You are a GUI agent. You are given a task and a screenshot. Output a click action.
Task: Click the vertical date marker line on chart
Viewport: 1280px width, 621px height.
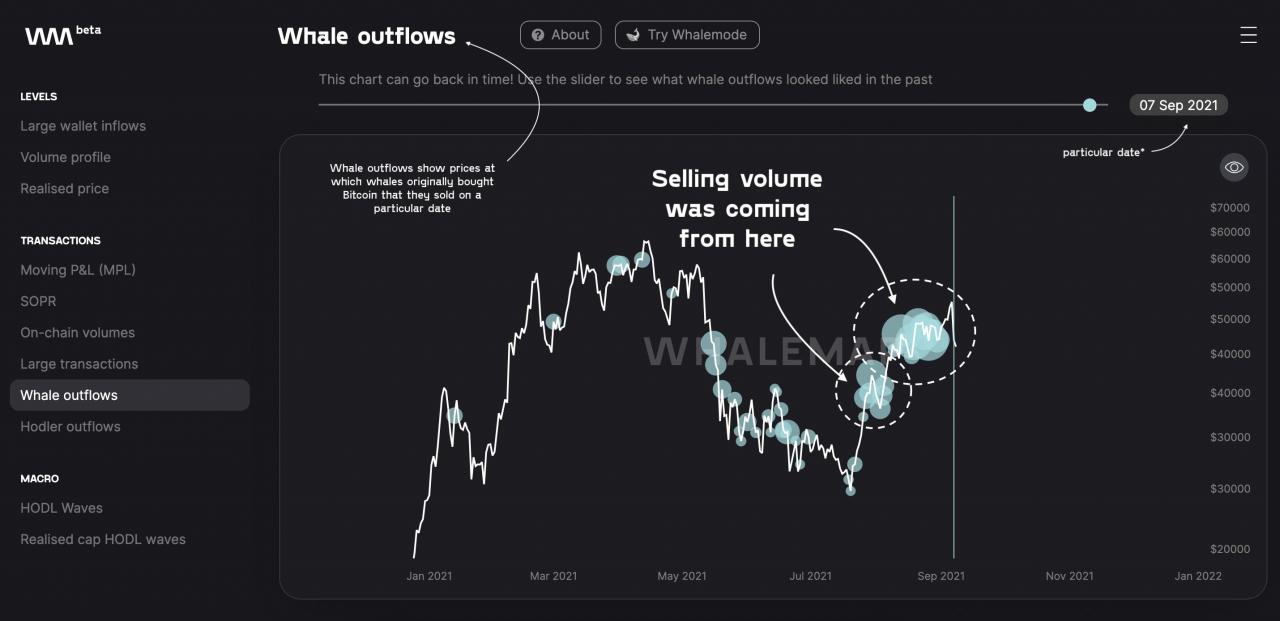click(x=954, y=450)
